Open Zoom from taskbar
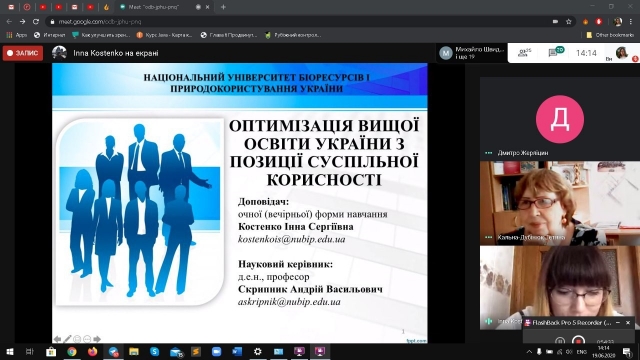640x360 pixels. pos(216,351)
